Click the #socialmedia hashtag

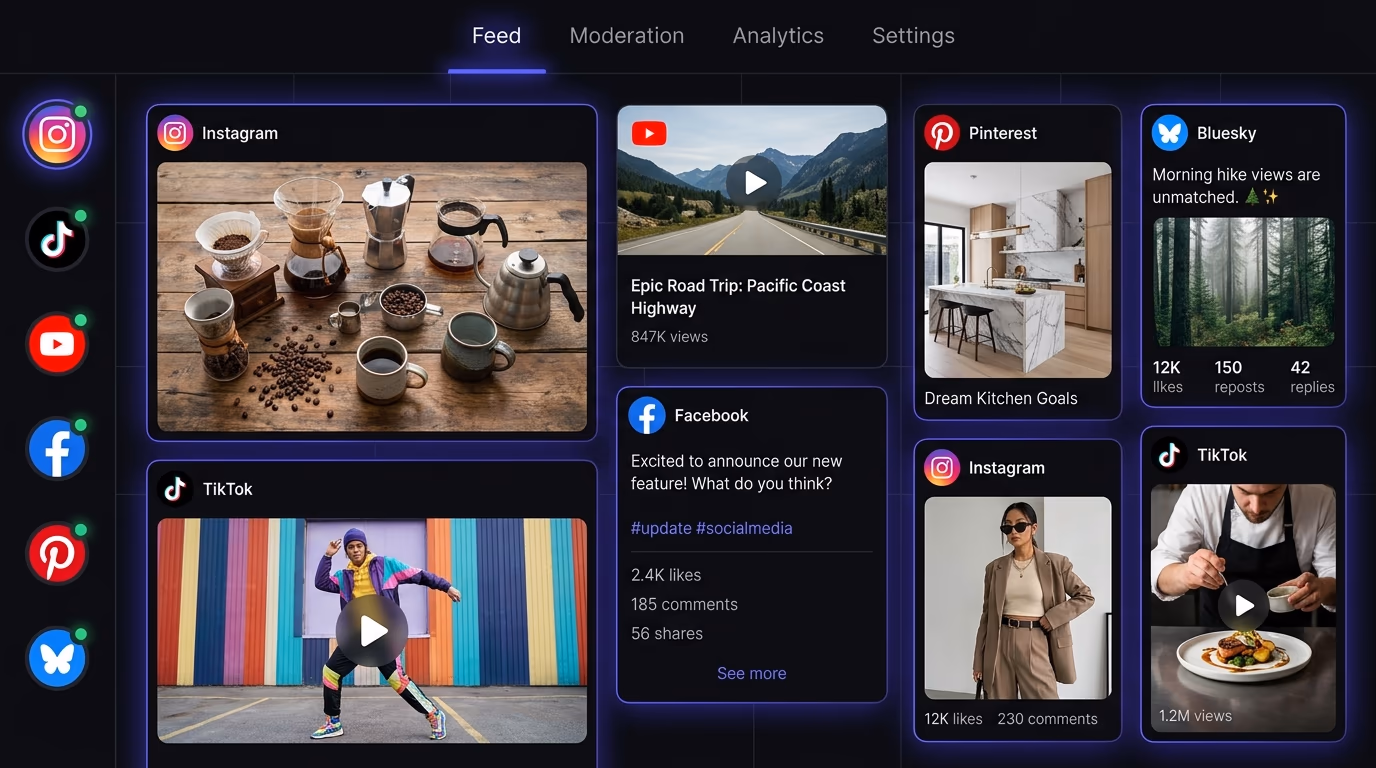pos(744,528)
